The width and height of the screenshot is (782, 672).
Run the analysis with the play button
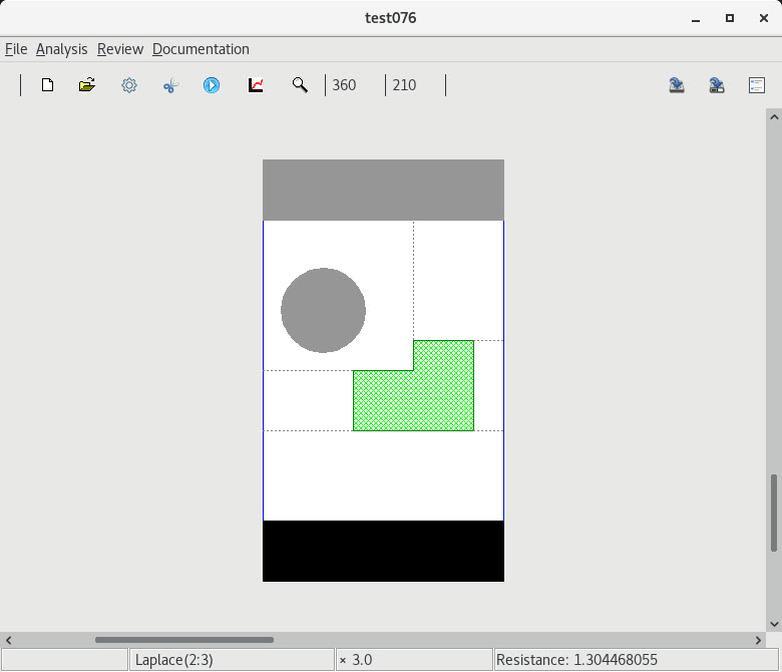[x=211, y=85]
